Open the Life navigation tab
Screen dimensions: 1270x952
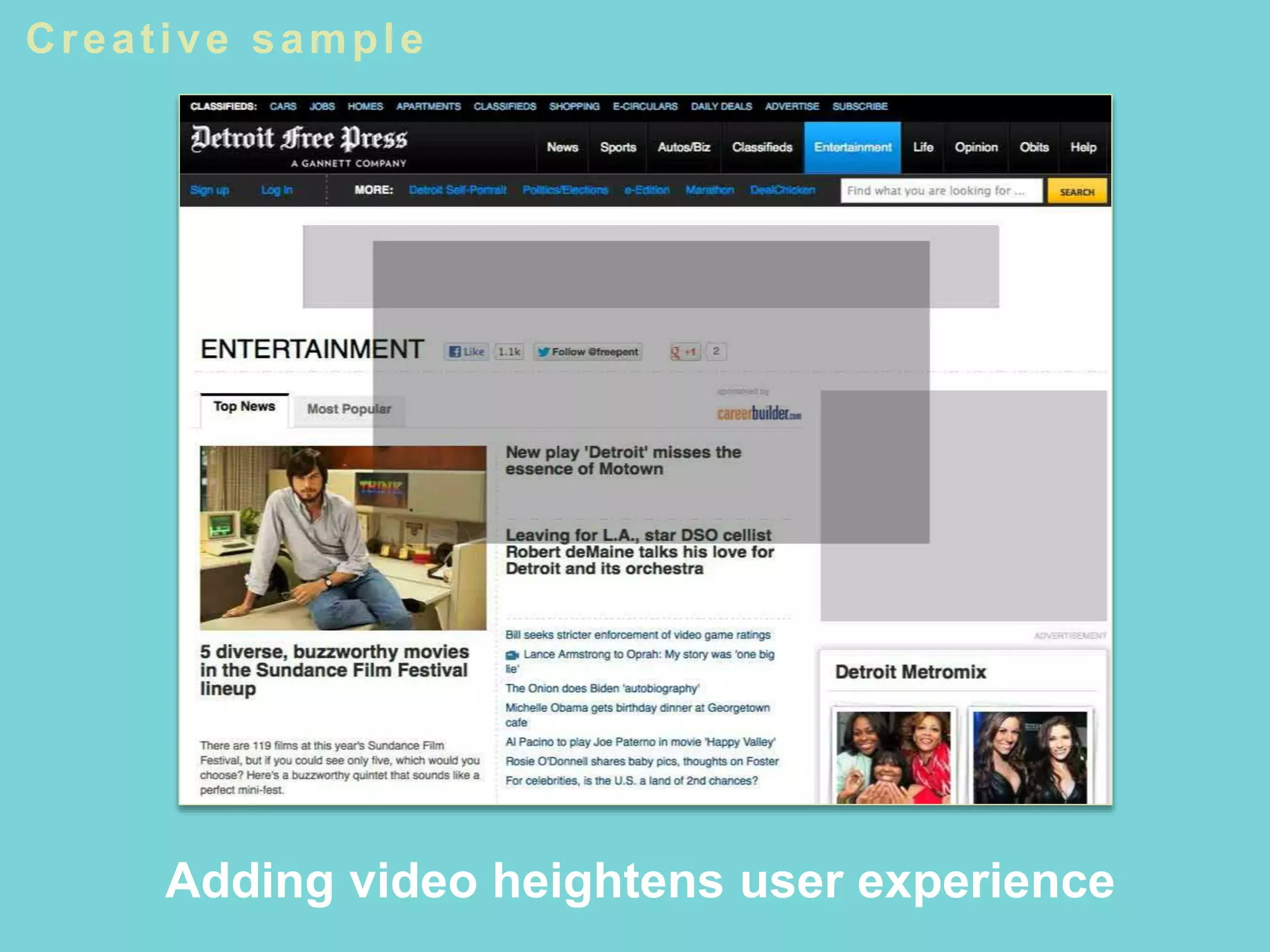coord(923,148)
